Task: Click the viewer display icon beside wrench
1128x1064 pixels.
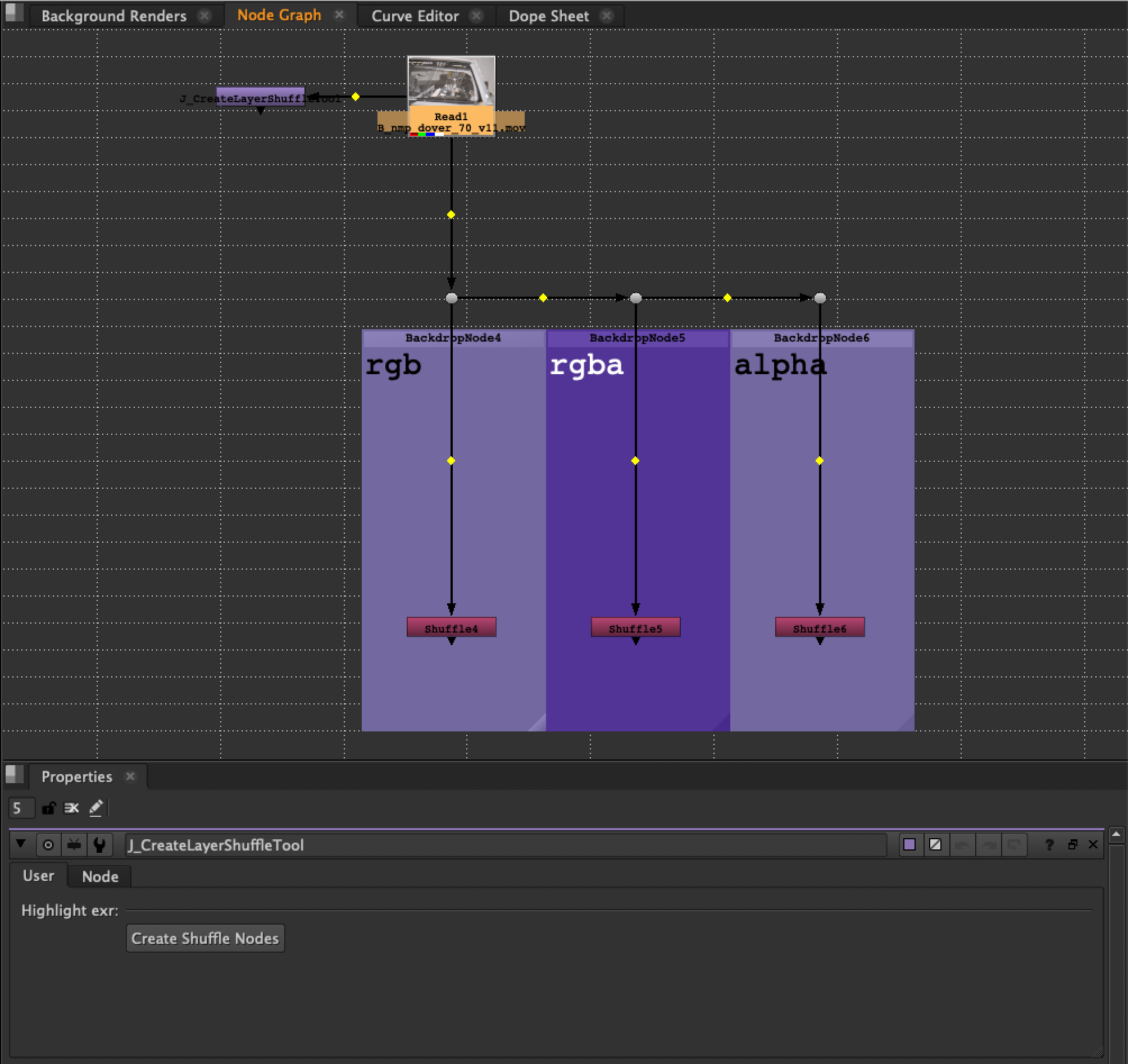Action: pos(74,845)
